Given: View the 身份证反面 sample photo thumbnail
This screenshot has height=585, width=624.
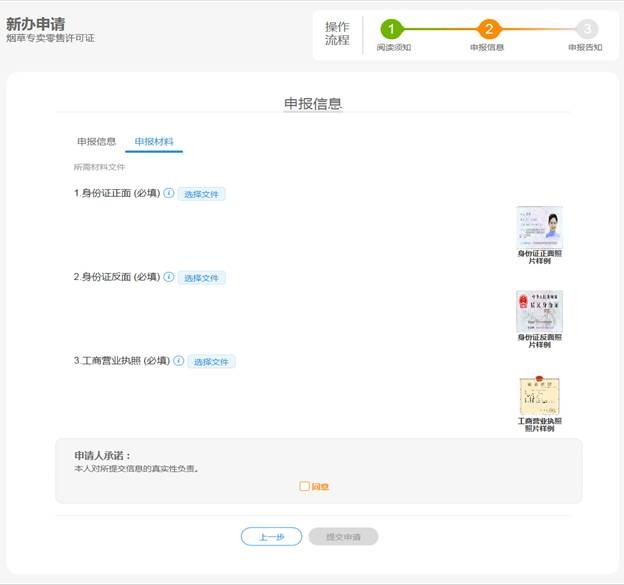Looking at the screenshot, I should pos(539,312).
